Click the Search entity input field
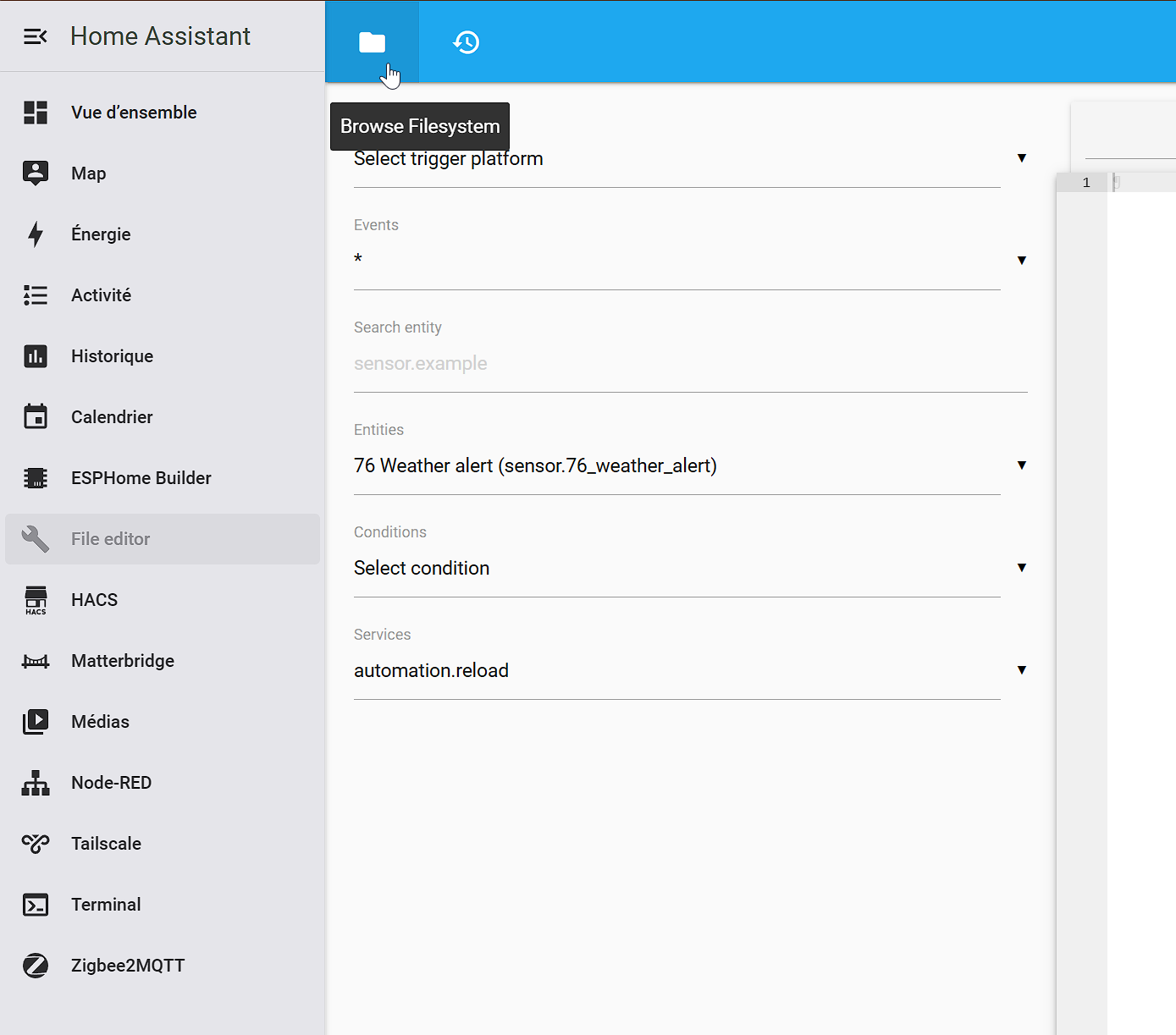Viewport: 1176px width, 1035px height. coord(689,364)
